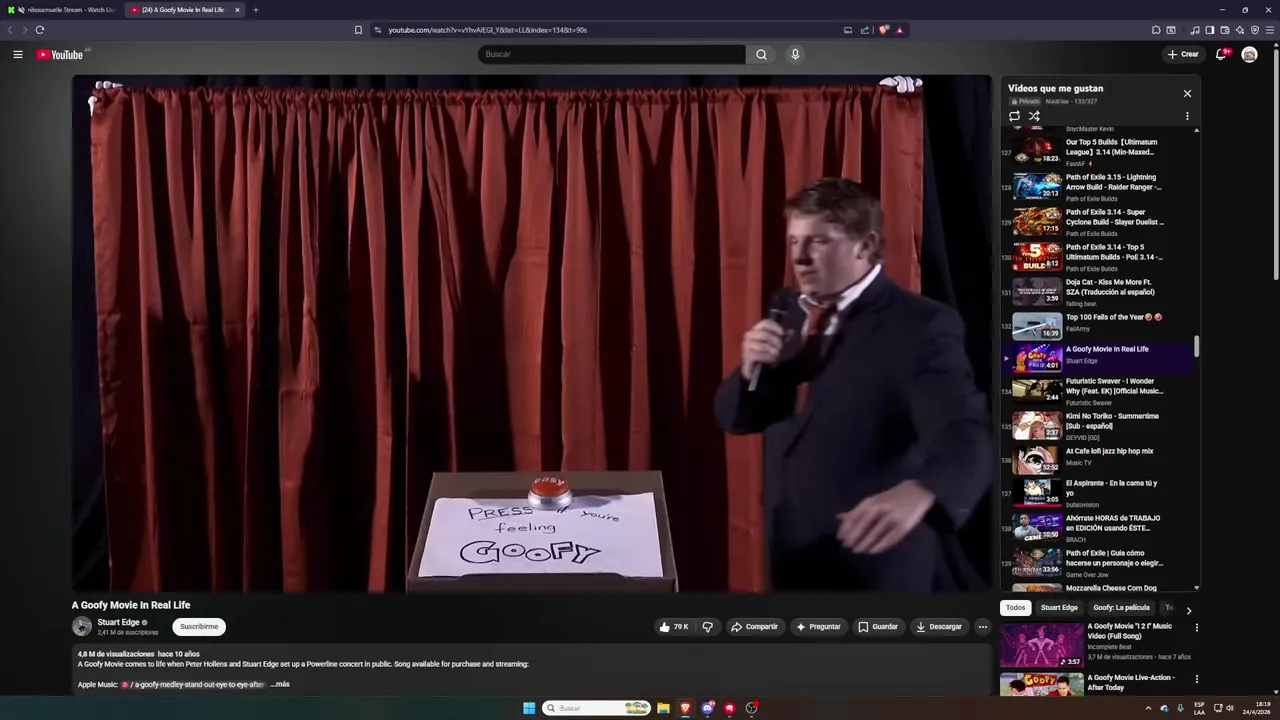1280x720 pixels.
Task: Open the browser extensions puzzle icon
Action: click(1155, 30)
